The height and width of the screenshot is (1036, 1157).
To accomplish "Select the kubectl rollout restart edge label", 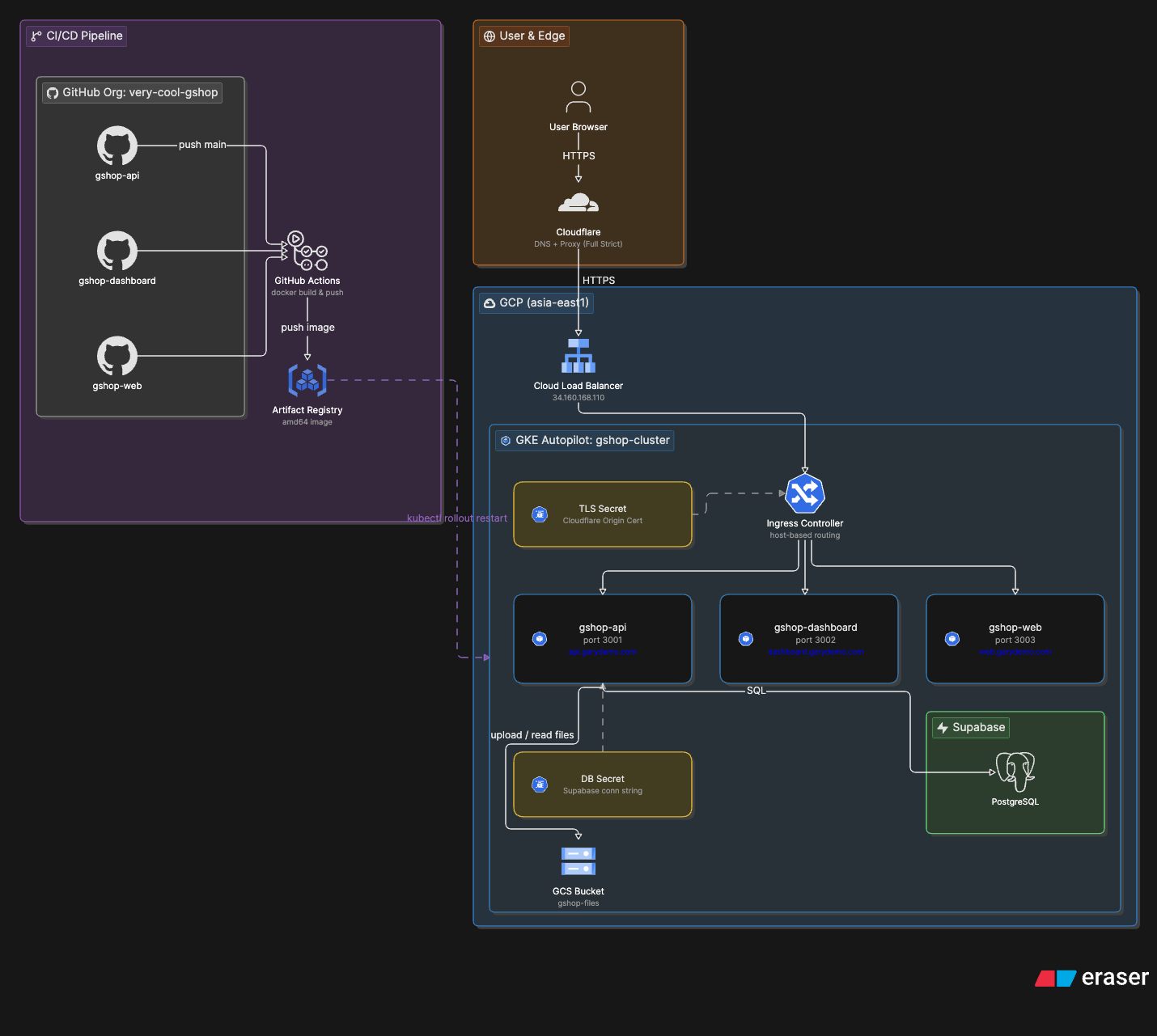I will [457, 518].
